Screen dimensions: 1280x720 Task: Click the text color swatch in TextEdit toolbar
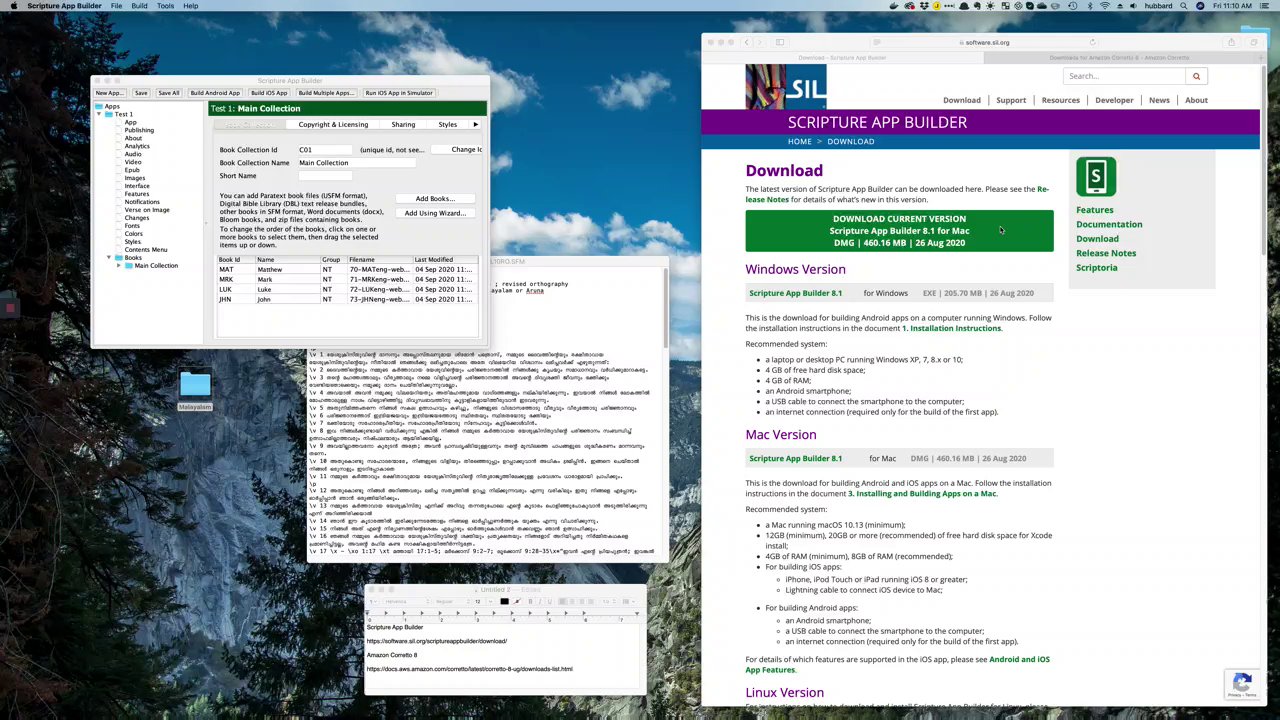click(x=504, y=602)
